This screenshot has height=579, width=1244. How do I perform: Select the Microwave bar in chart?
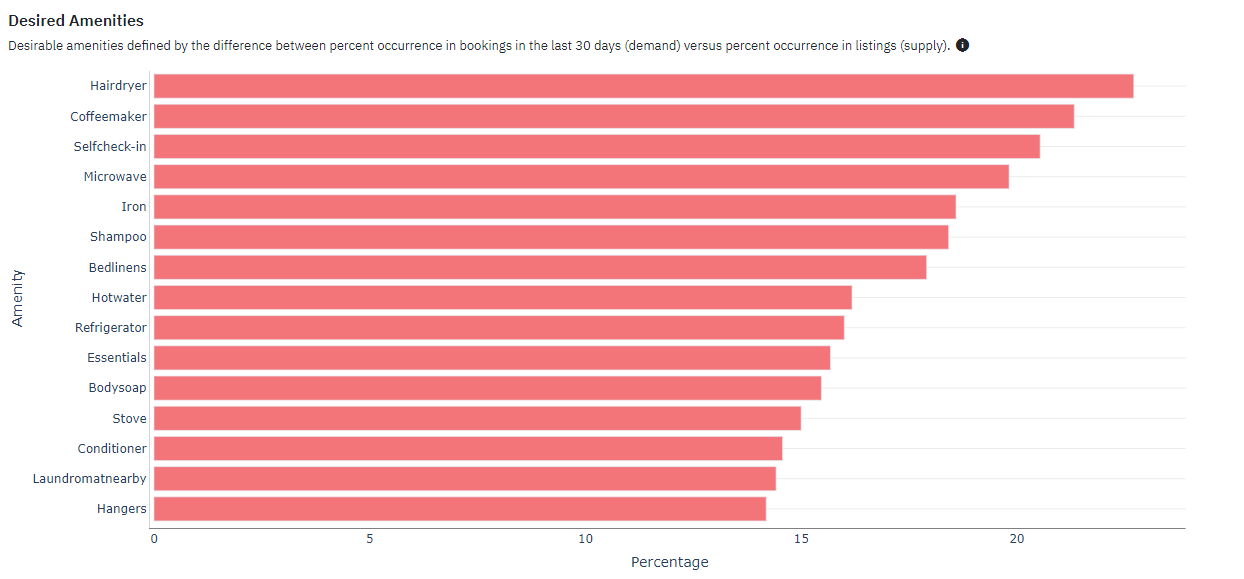pos(581,177)
